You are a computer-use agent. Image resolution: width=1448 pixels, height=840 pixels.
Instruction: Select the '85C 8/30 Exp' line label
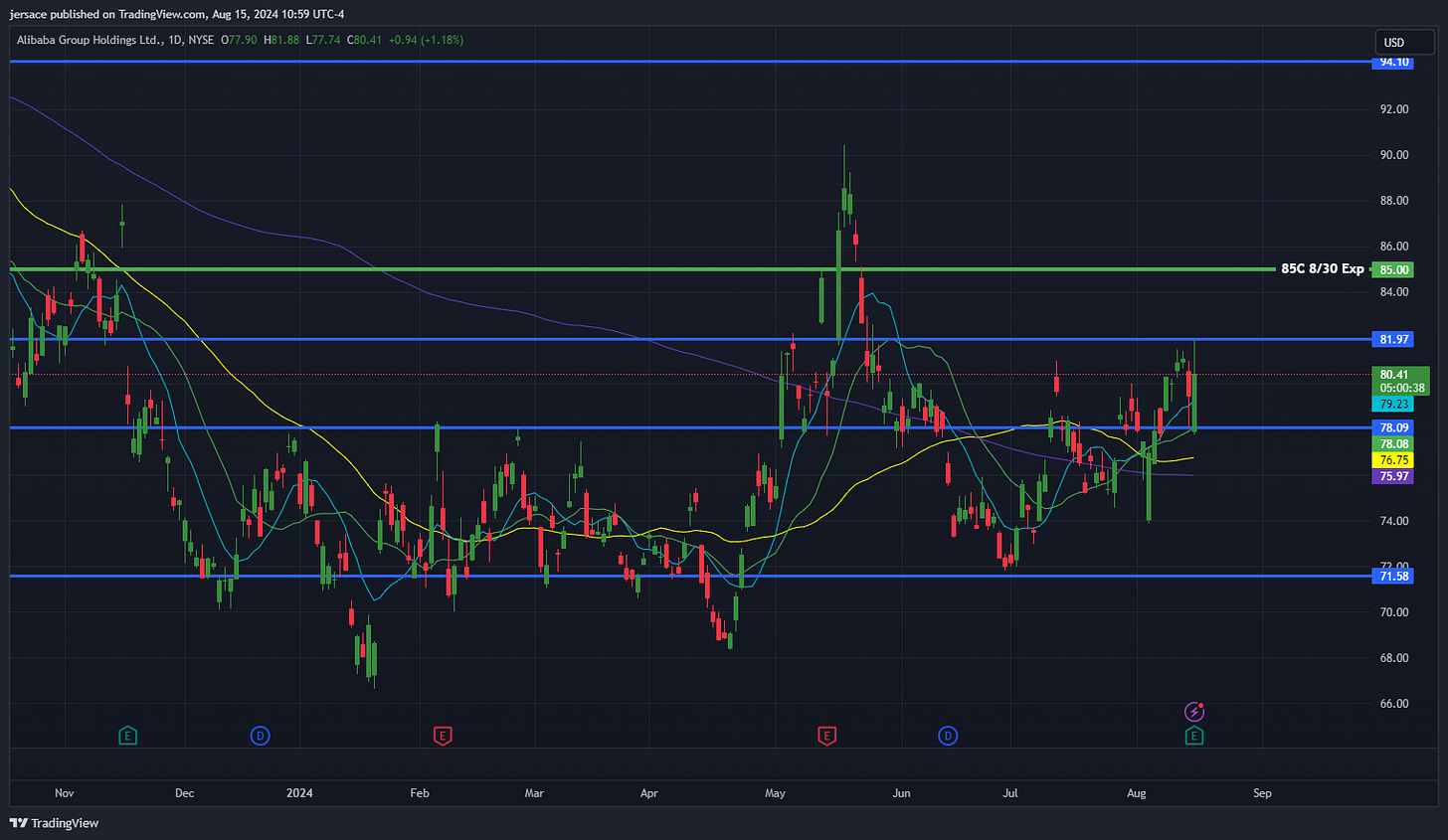pyautogui.click(x=1322, y=268)
